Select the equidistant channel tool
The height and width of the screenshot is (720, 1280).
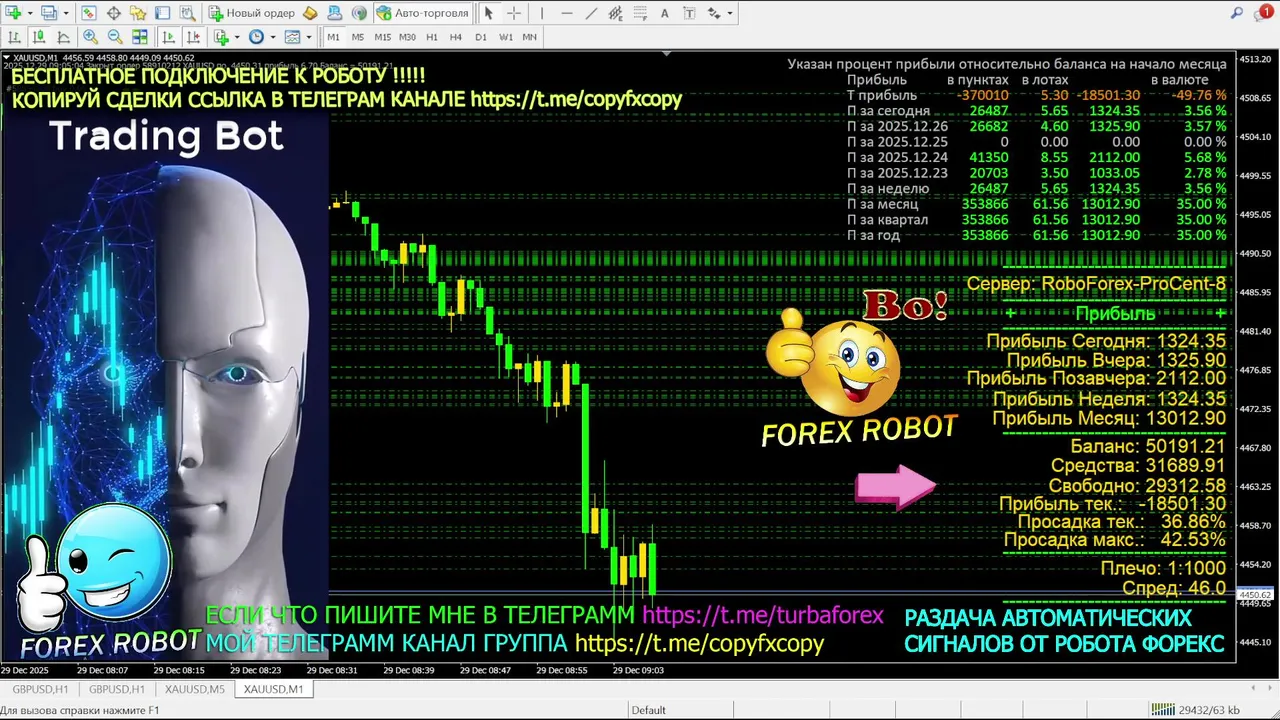click(x=615, y=13)
